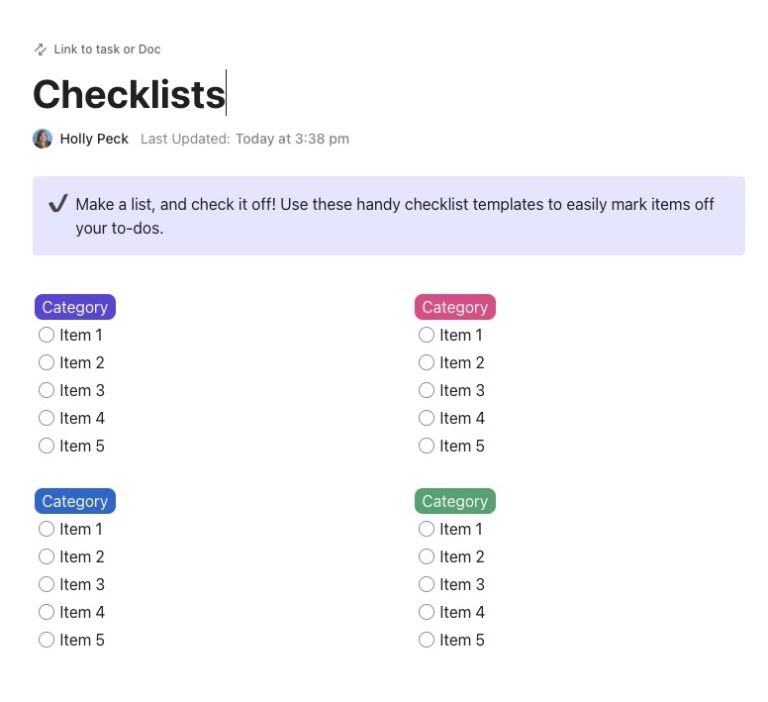The width and height of the screenshot is (768, 702).
Task: Check Item 5 under purple Category
Action: (46, 446)
